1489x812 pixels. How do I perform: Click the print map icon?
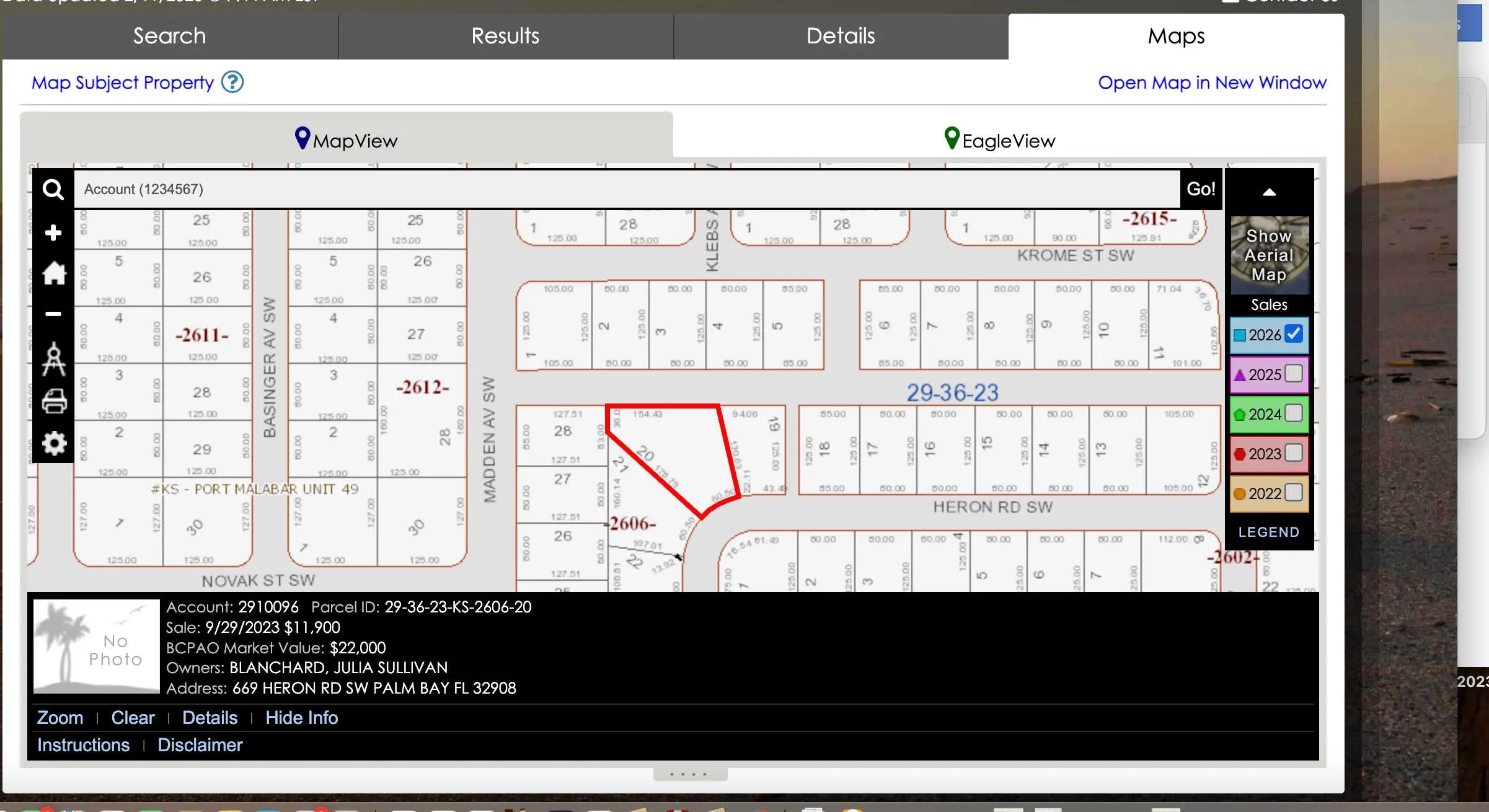point(54,401)
